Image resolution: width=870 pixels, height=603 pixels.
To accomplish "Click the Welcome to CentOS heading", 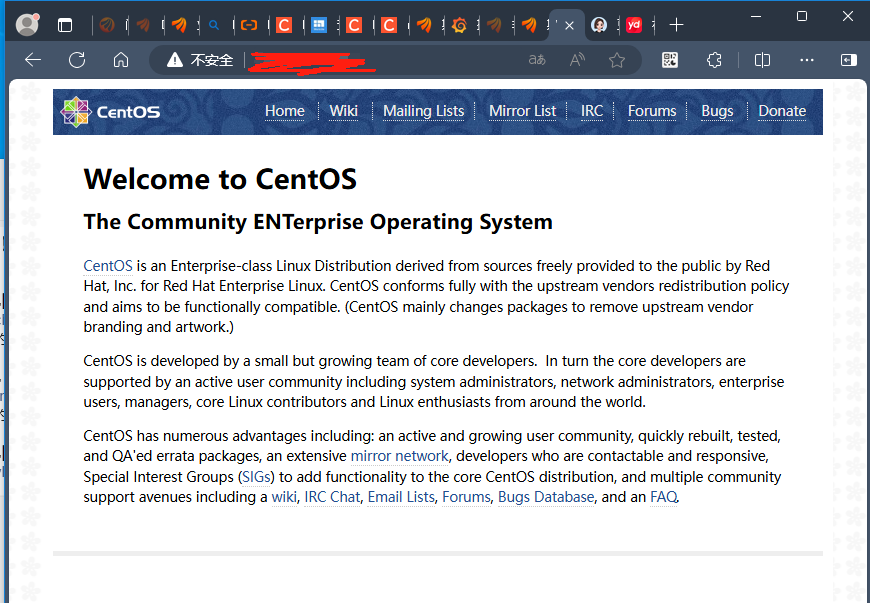I will (x=220, y=179).
